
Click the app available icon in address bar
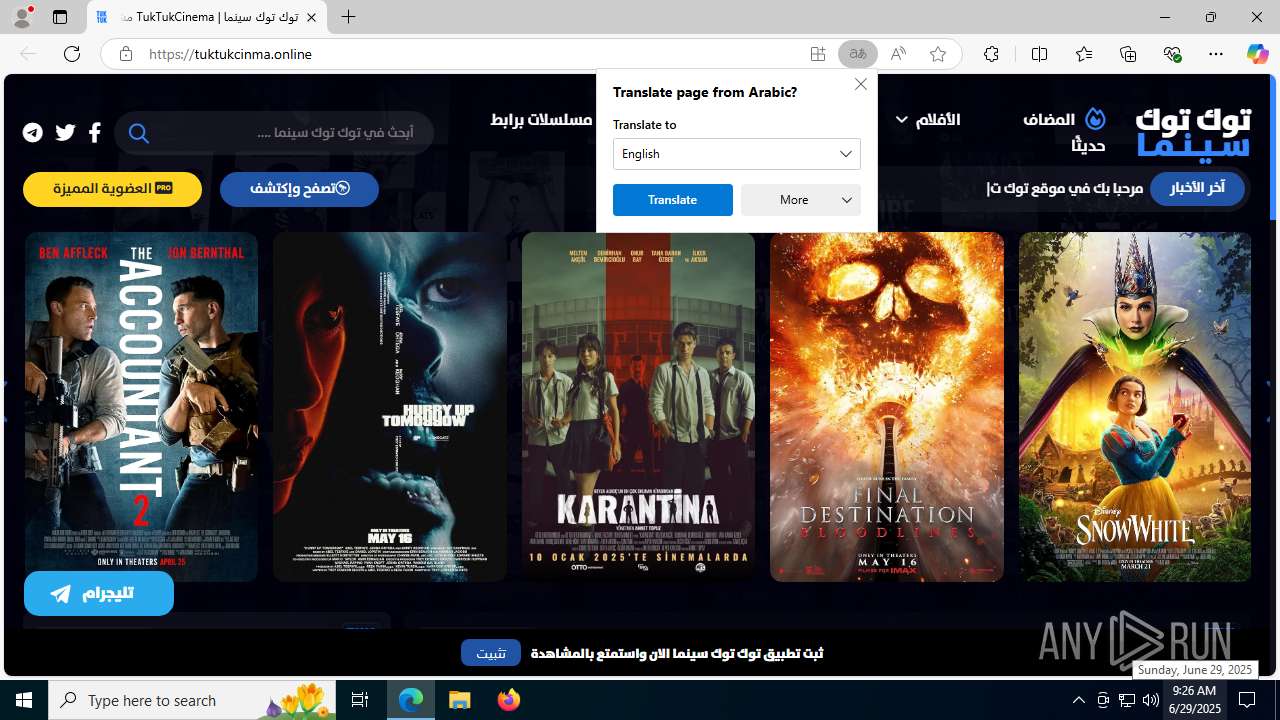pos(818,54)
